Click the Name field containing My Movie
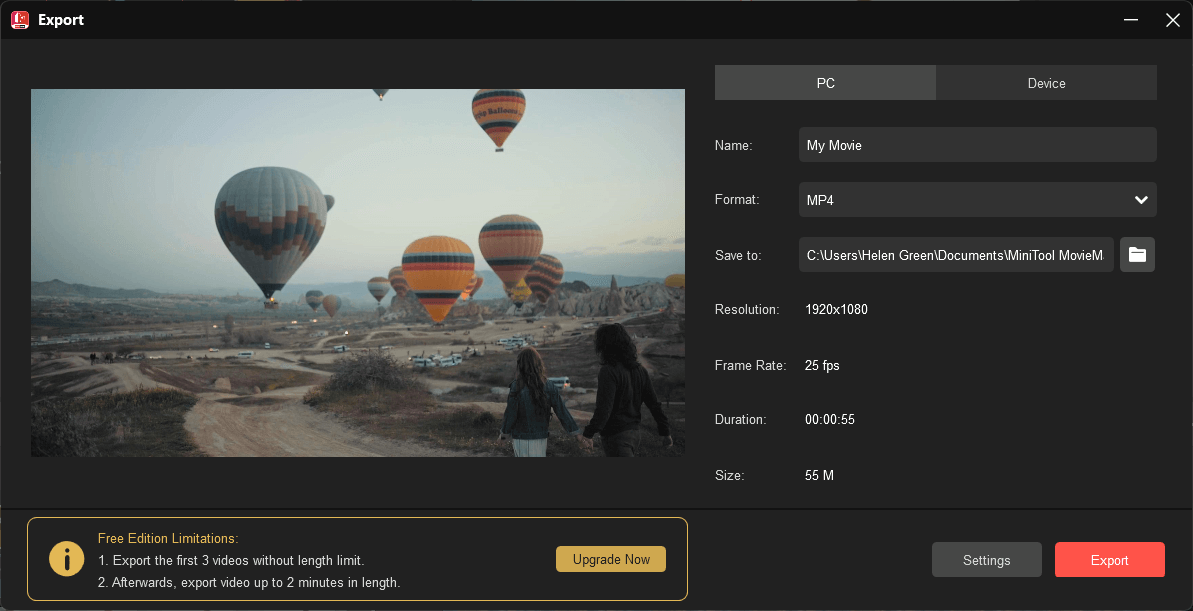1193x611 pixels. 978,145
